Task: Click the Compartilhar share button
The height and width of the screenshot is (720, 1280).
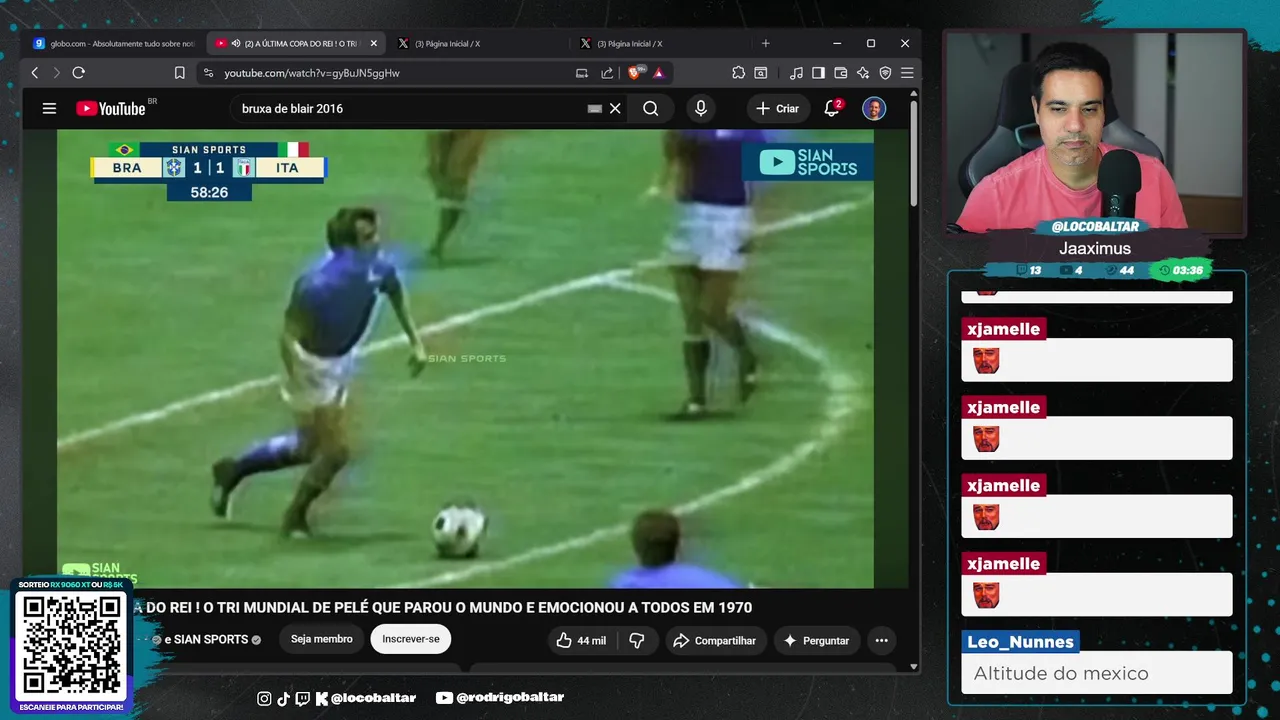Action: [716, 640]
